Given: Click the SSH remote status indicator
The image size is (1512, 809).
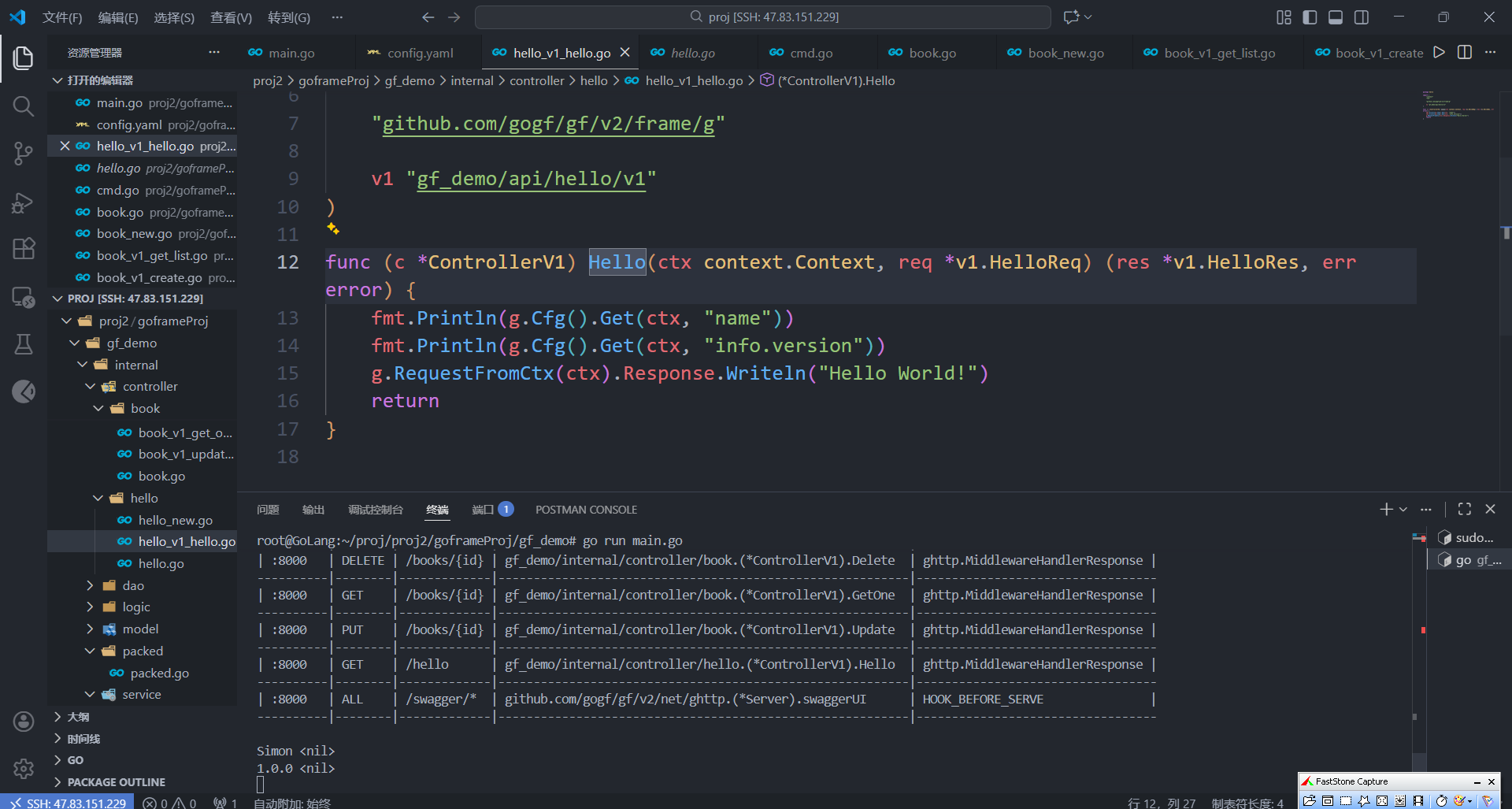Looking at the screenshot, I should click(x=69, y=803).
